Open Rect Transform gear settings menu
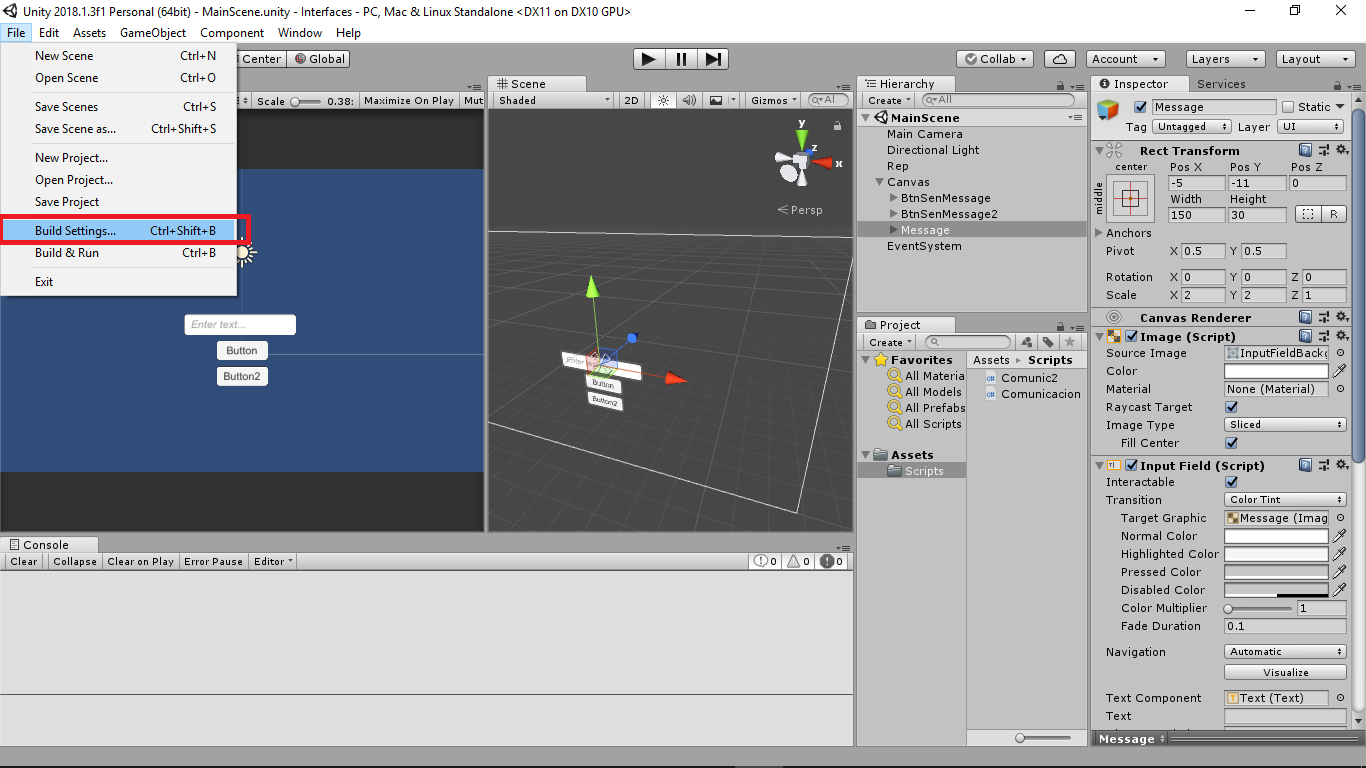This screenshot has height=768, width=1366. click(1342, 150)
